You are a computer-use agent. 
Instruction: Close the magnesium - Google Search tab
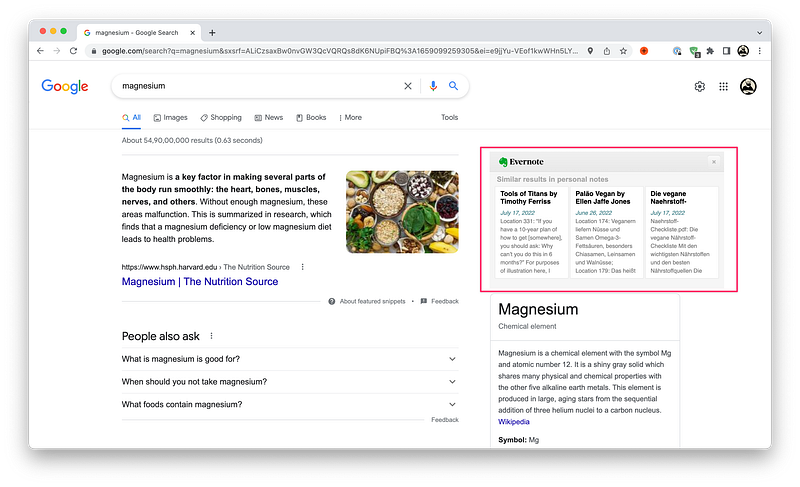coord(192,33)
